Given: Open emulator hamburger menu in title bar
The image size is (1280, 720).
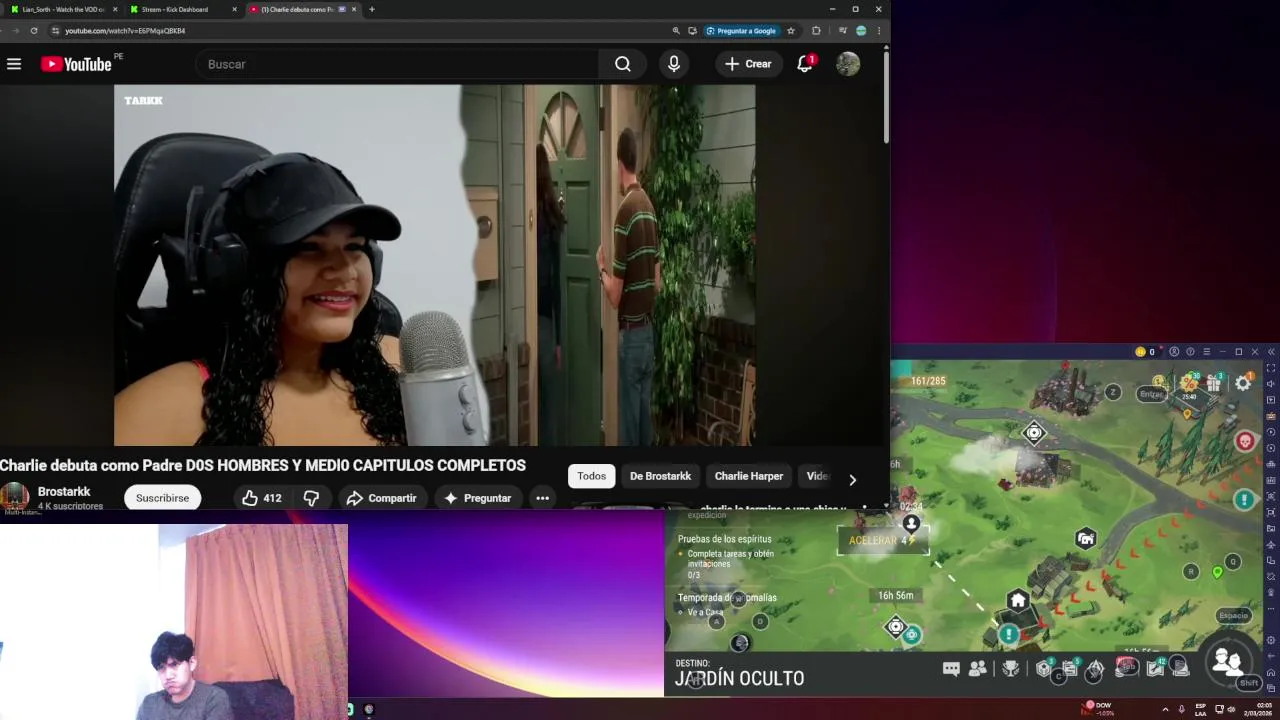Looking at the screenshot, I should click(1206, 352).
